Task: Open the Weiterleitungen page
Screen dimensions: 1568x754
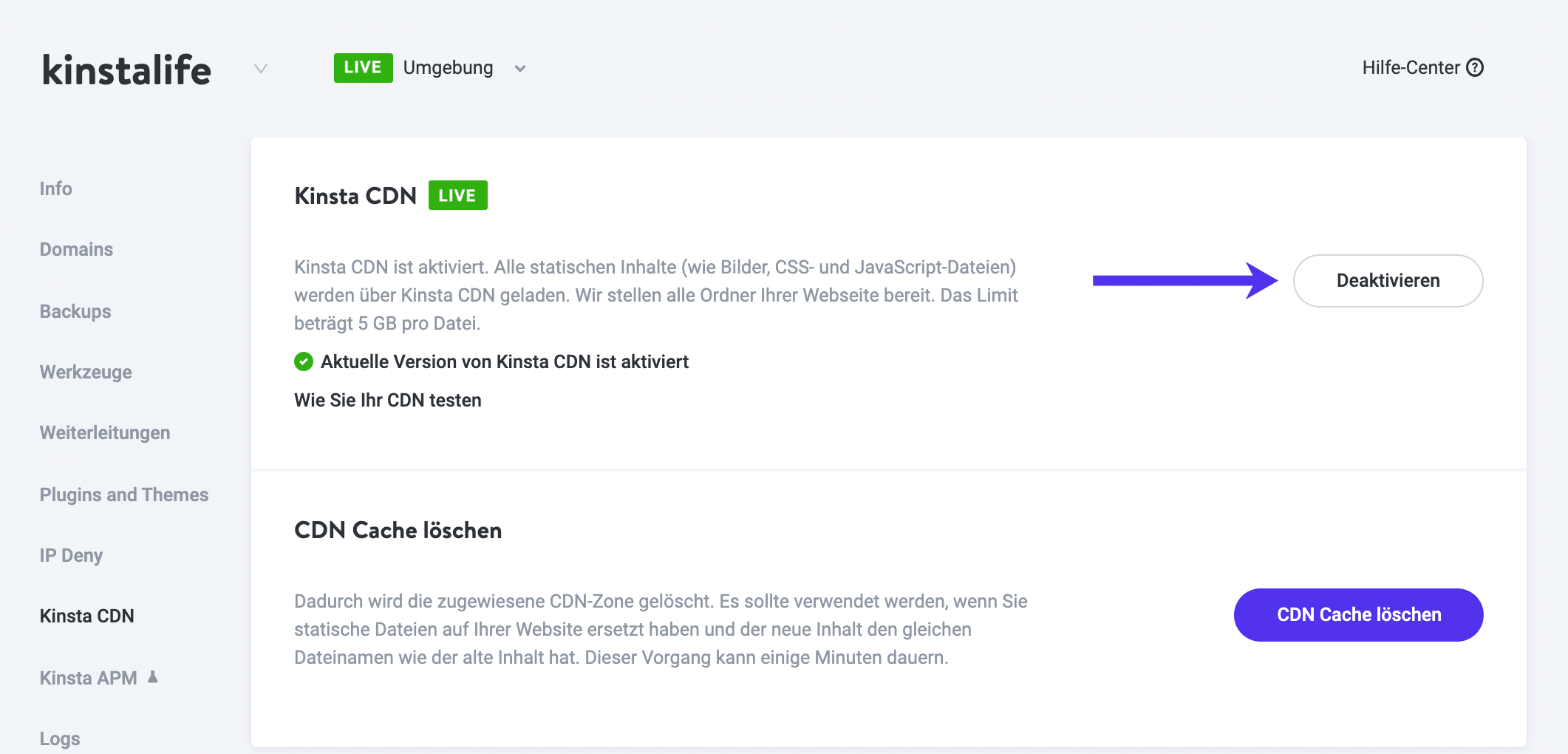Action: click(x=104, y=432)
